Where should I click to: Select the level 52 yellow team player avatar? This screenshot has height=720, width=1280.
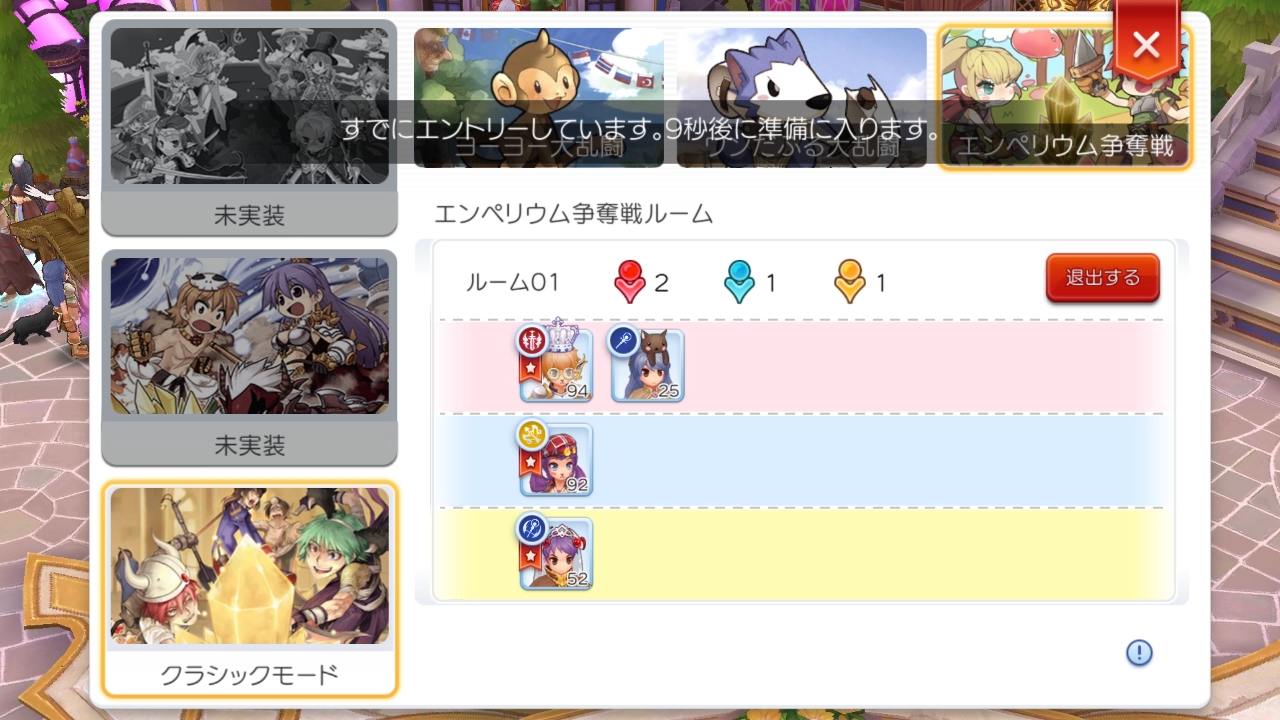pyautogui.click(x=556, y=554)
